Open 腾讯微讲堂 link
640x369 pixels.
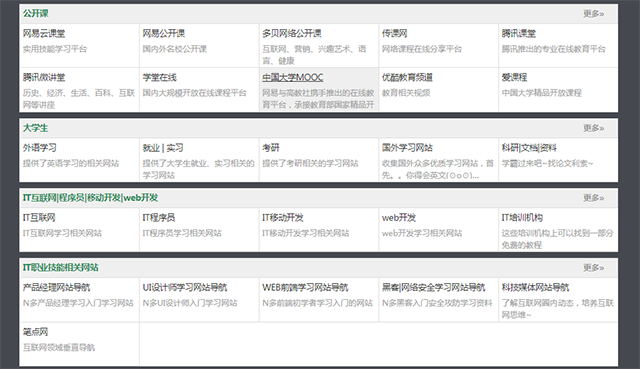point(44,78)
